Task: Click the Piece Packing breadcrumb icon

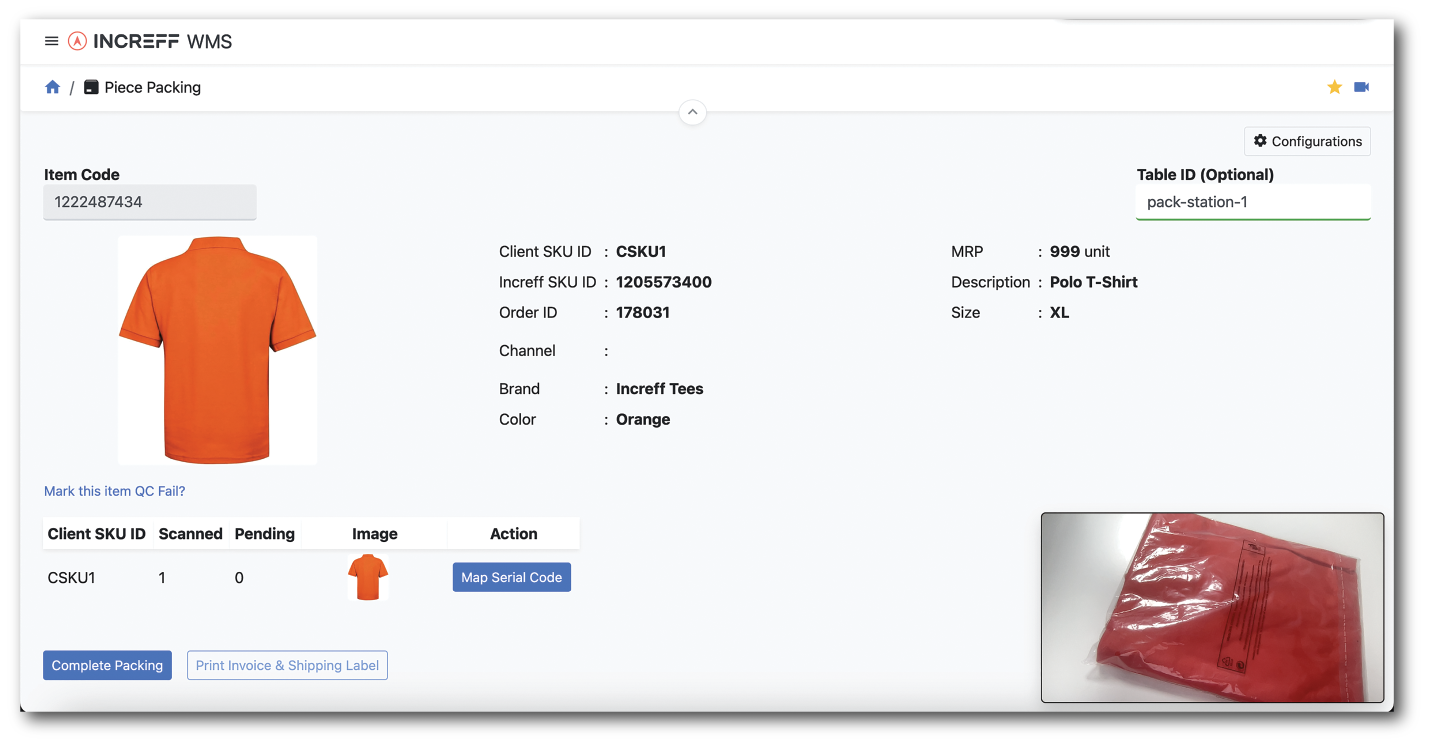Action: 91,87
